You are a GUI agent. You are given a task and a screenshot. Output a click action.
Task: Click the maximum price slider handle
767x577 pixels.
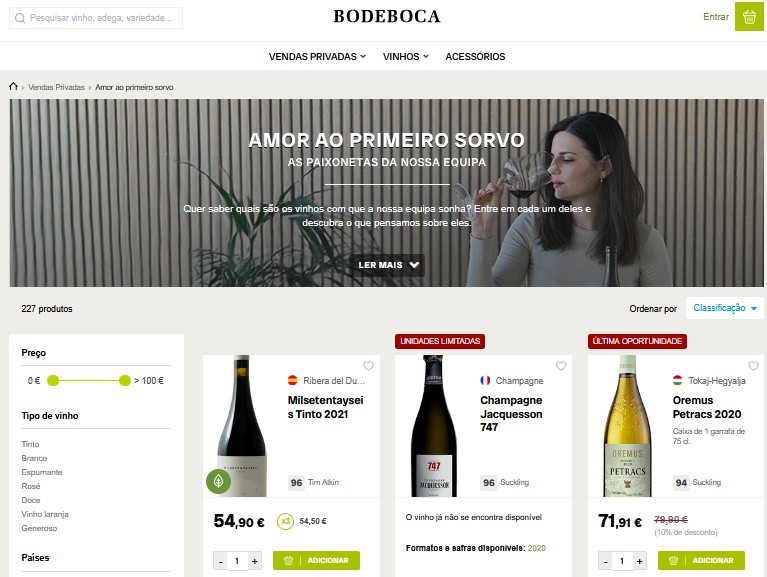click(x=125, y=380)
